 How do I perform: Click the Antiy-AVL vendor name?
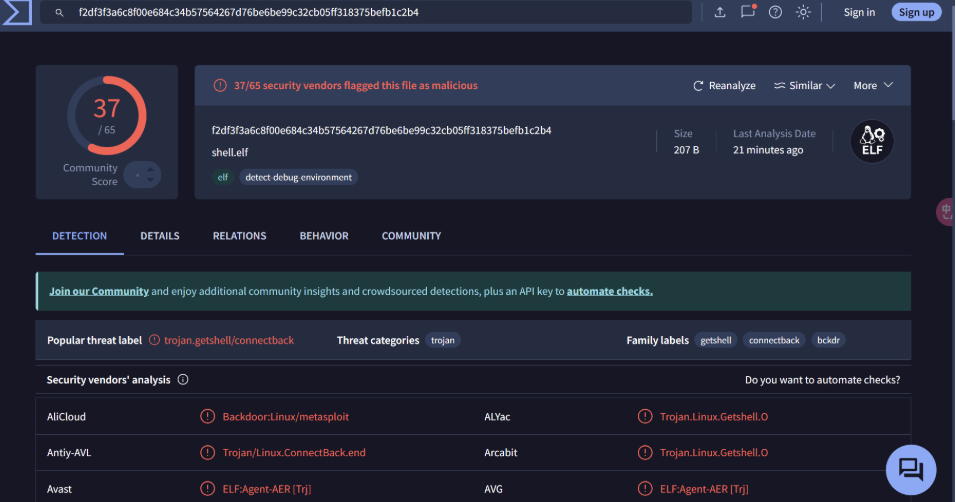(x=69, y=453)
